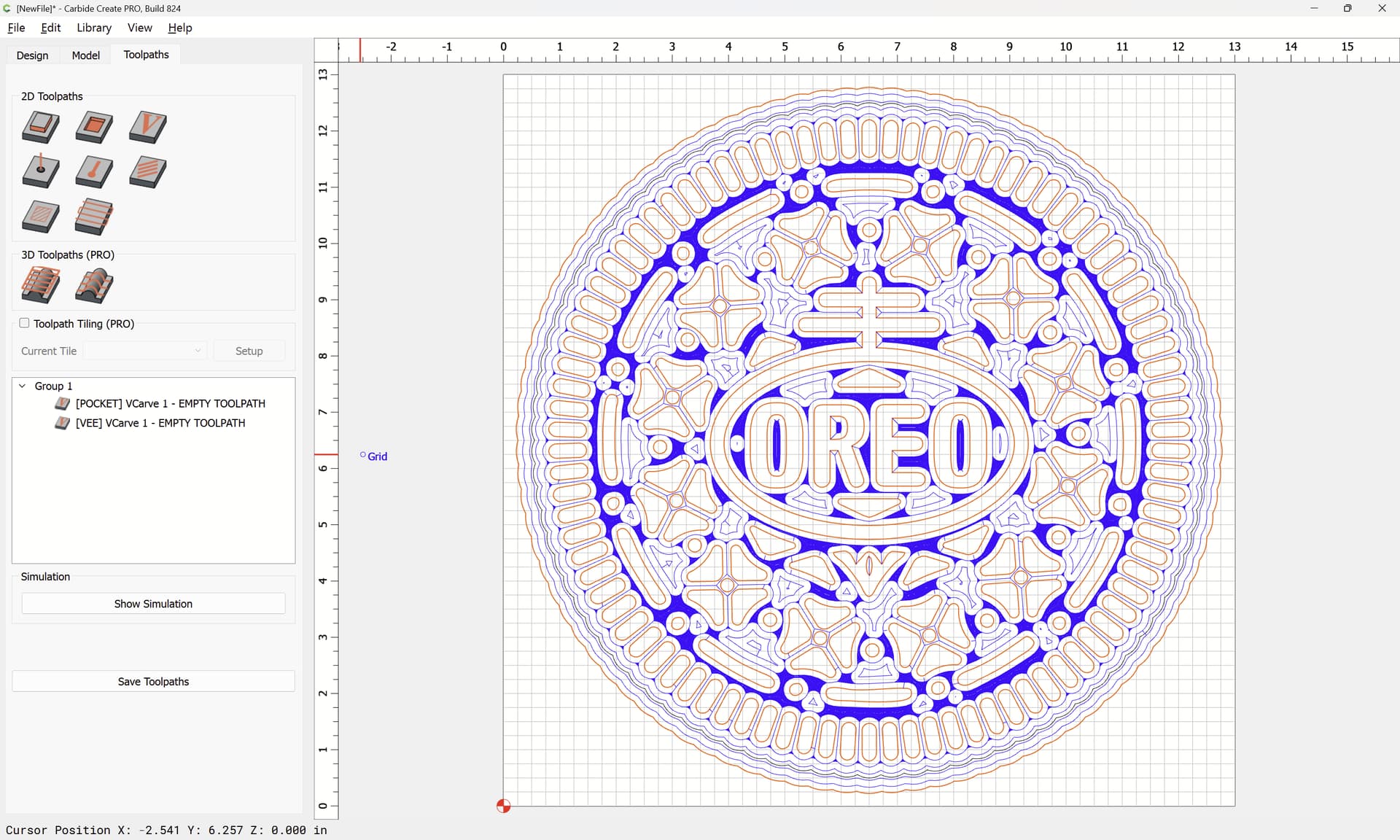Choose the V-Carve toolpath icon
This screenshot has width=1400, height=840.
tap(148, 127)
